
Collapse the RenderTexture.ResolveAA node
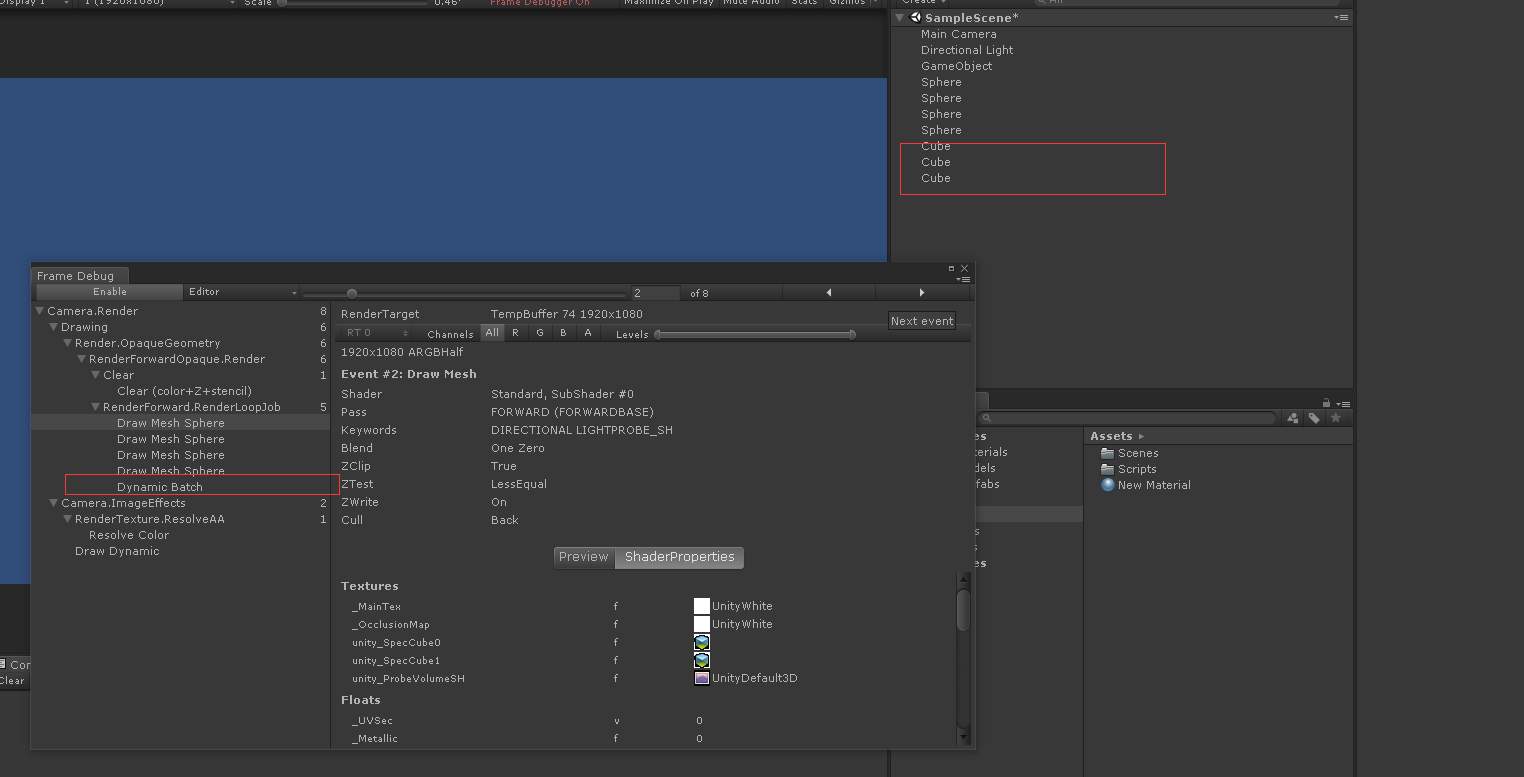coord(68,519)
